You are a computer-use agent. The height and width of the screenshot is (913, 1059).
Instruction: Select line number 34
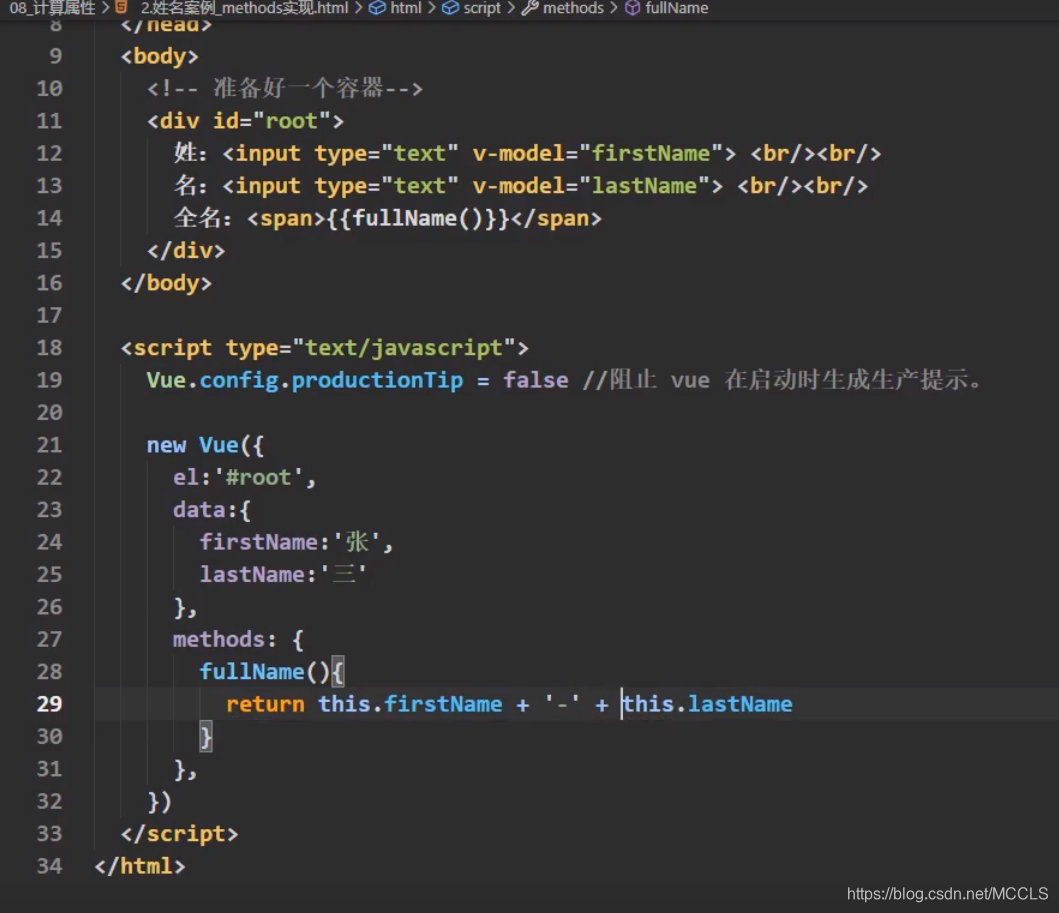(49, 866)
